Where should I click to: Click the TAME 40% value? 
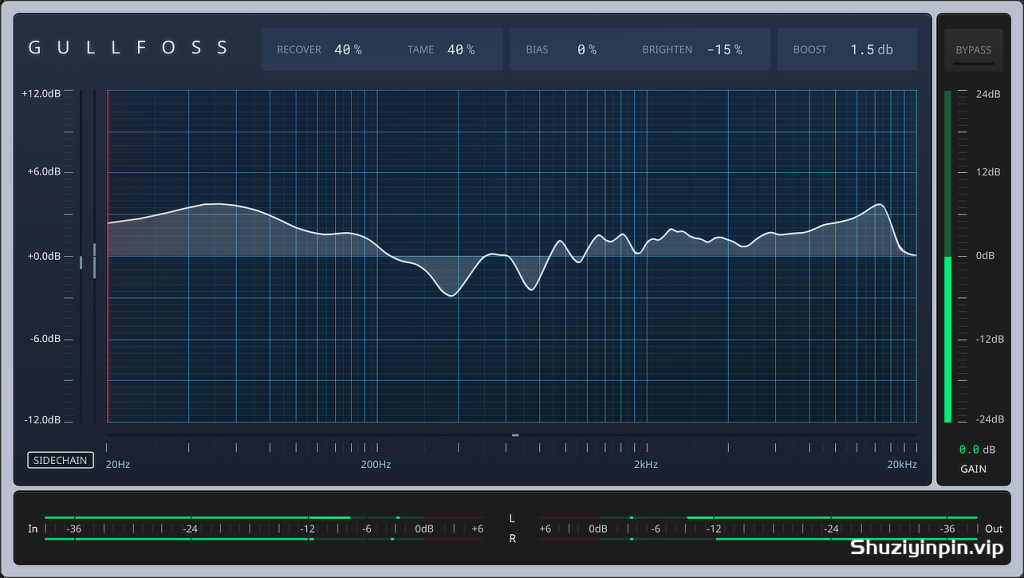tap(460, 50)
